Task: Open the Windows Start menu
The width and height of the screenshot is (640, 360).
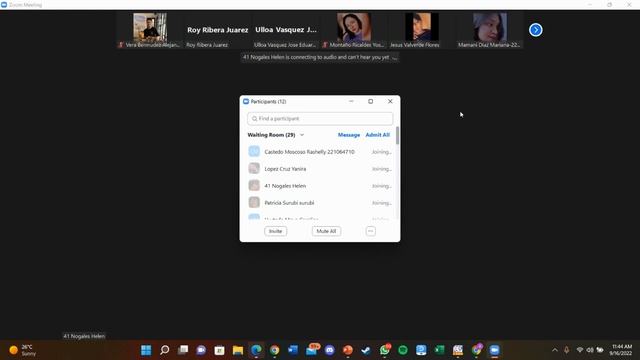Action: point(146,350)
